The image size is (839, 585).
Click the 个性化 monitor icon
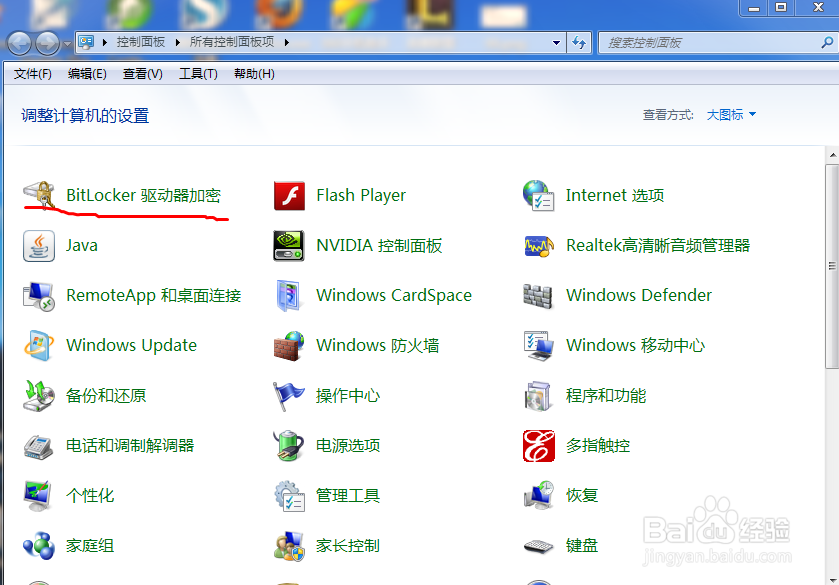(x=38, y=496)
